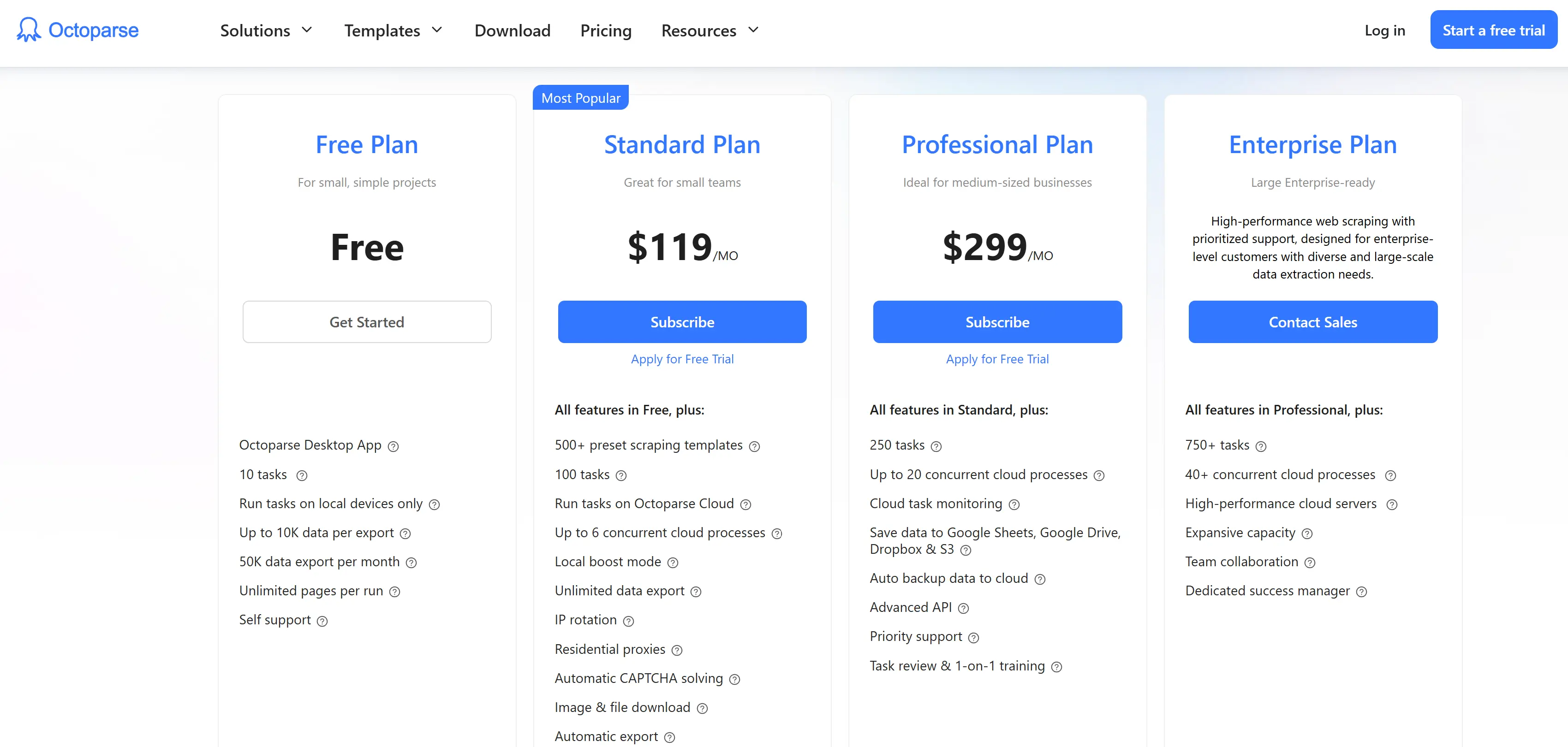Subscribe to the Standard Plan

(x=682, y=322)
